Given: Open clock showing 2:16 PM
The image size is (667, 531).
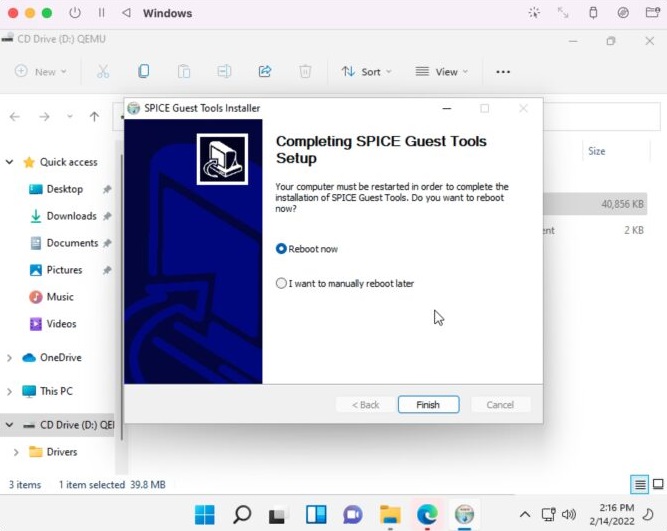Looking at the screenshot, I should [612, 514].
